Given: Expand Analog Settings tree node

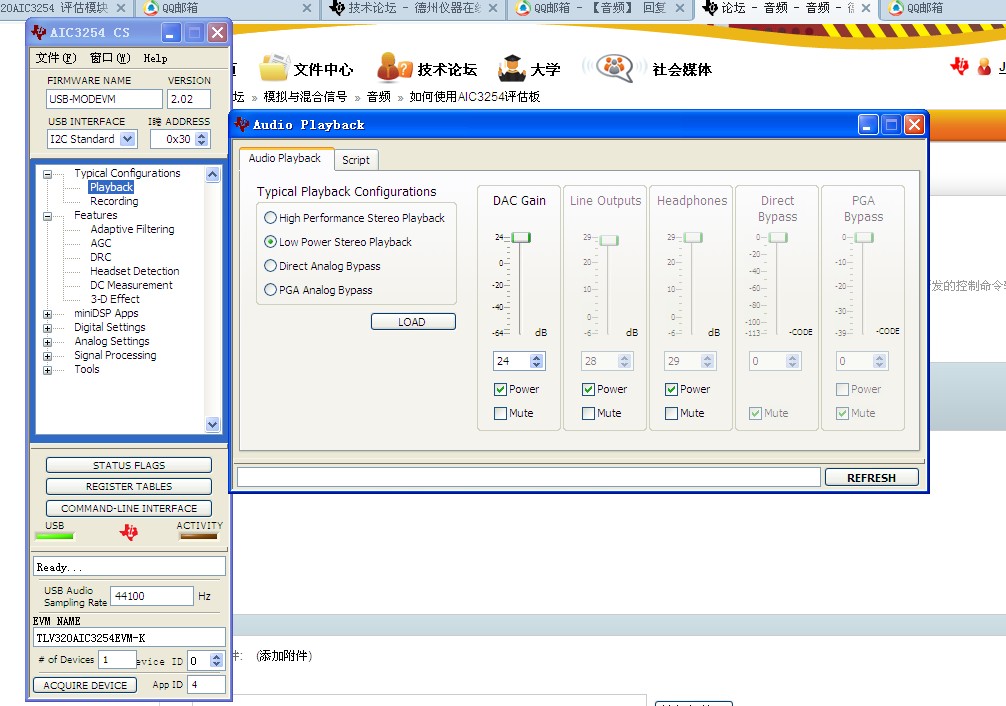Looking at the screenshot, I should [x=47, y=342].
